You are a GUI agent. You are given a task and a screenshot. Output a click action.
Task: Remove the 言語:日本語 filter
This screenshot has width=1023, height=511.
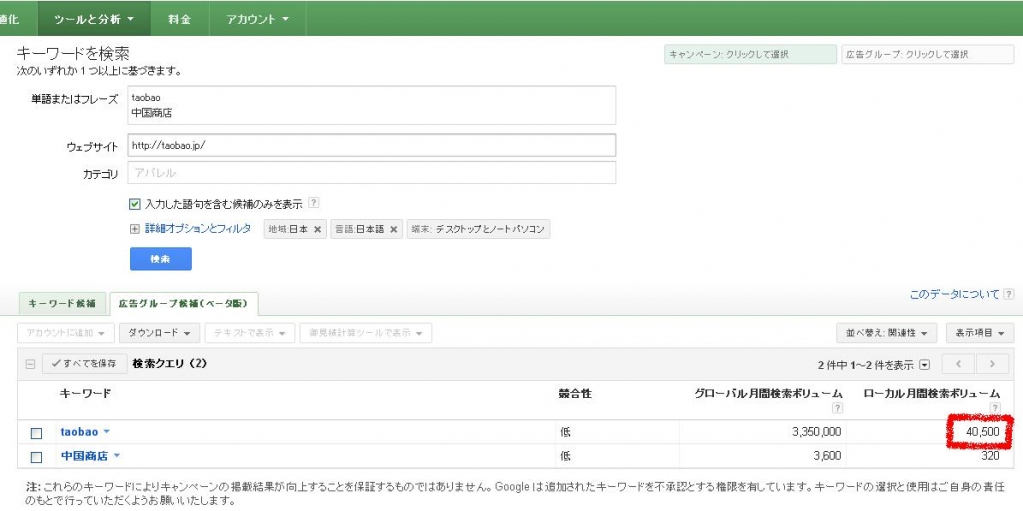point(393,230)
